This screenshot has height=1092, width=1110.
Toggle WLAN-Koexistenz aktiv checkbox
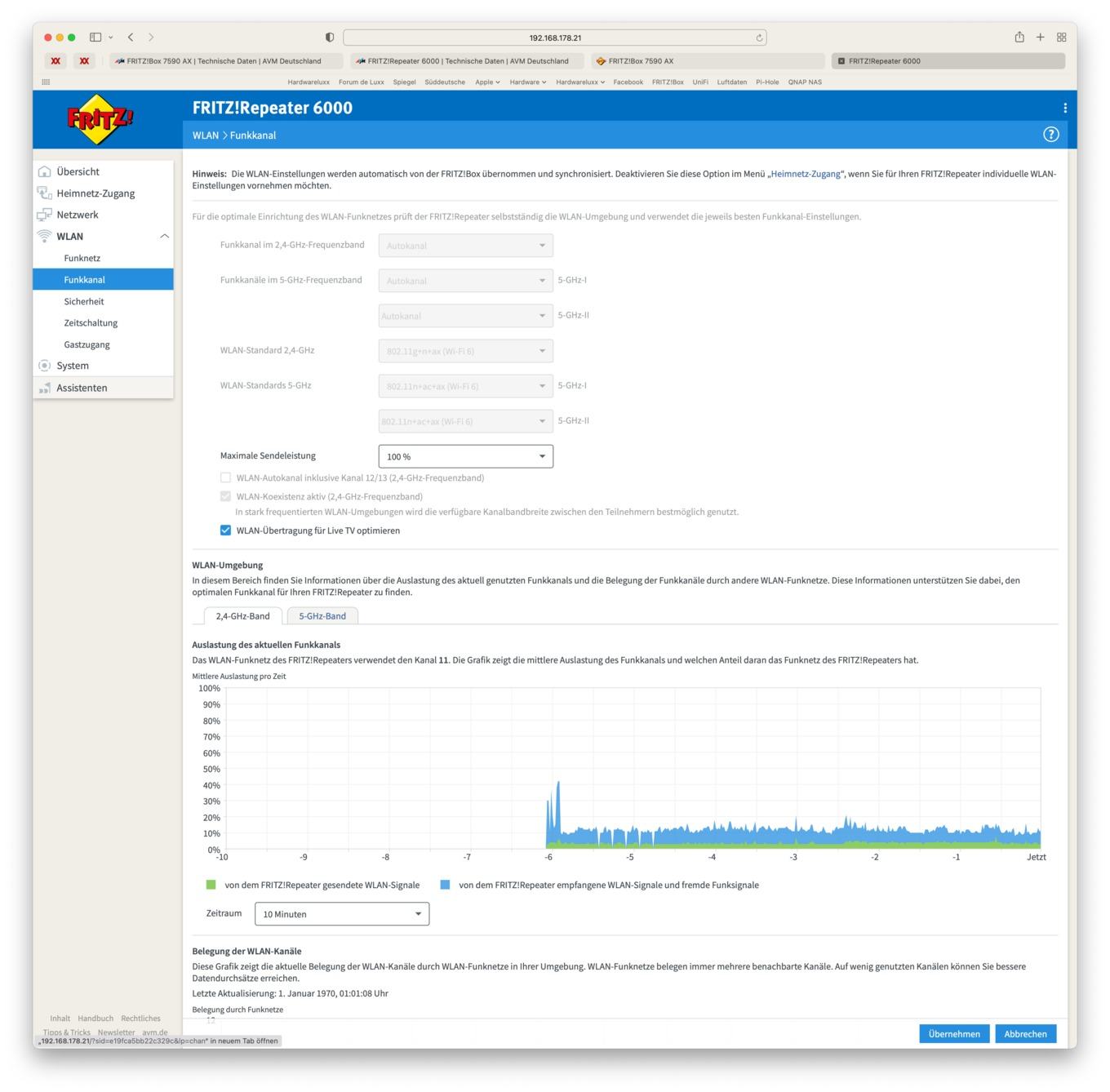point(225,496)
